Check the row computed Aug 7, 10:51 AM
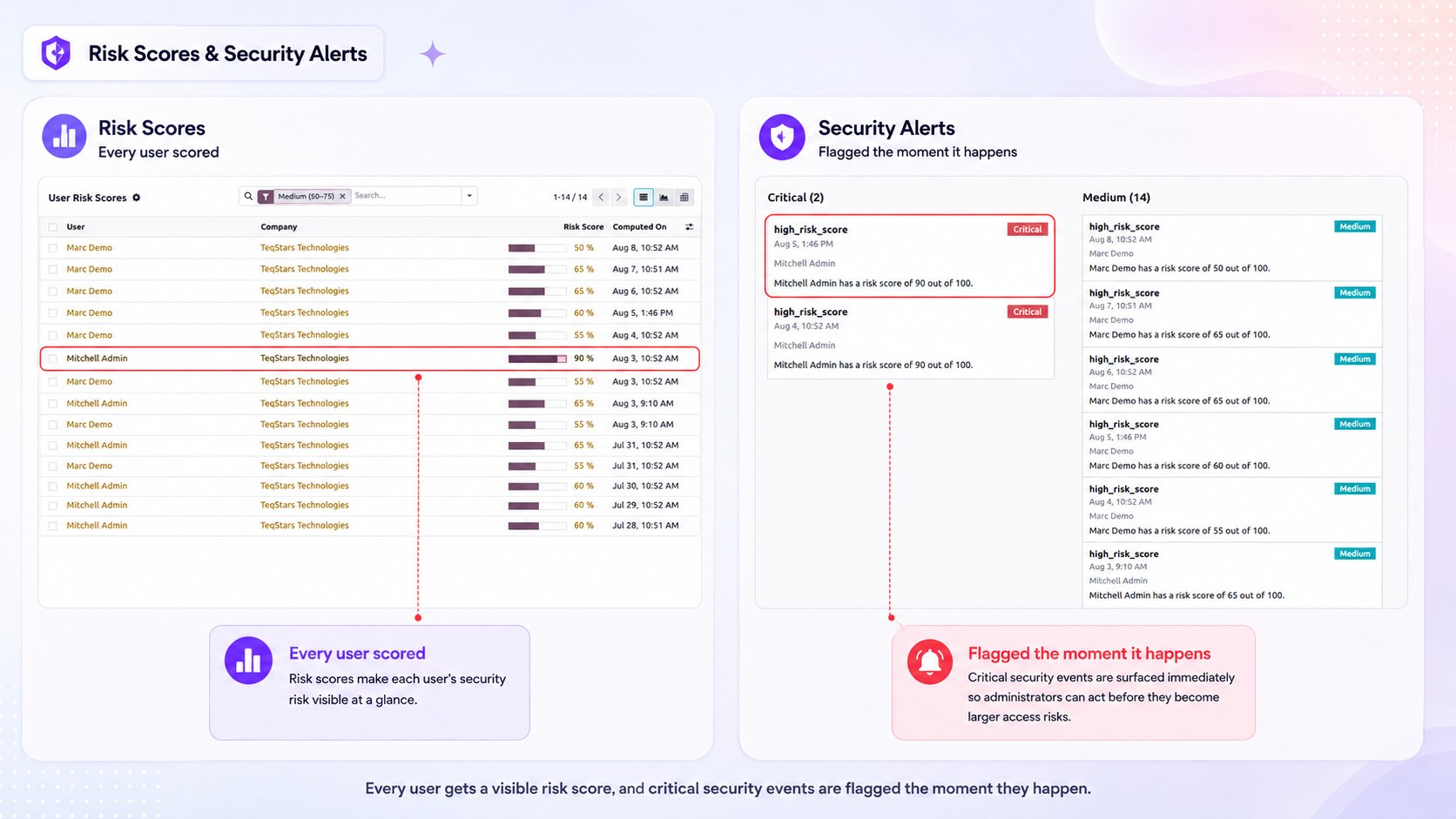1456x819 pixels. [53, 270]
